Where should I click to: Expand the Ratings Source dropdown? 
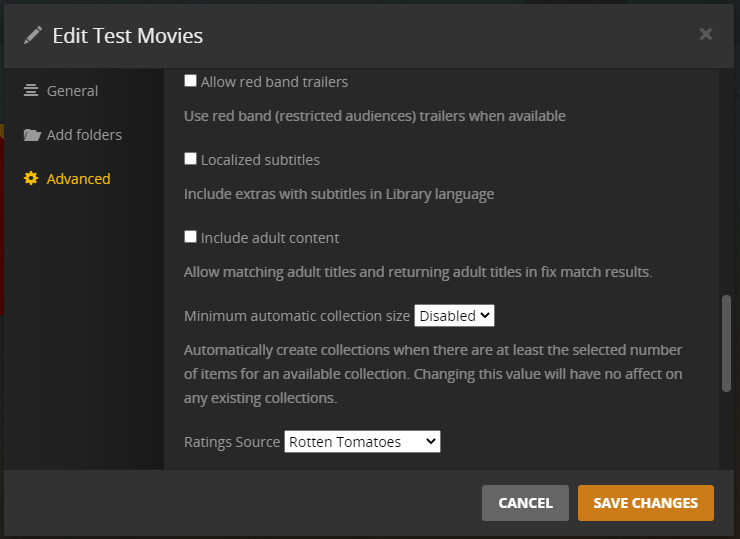coord(362,442)
